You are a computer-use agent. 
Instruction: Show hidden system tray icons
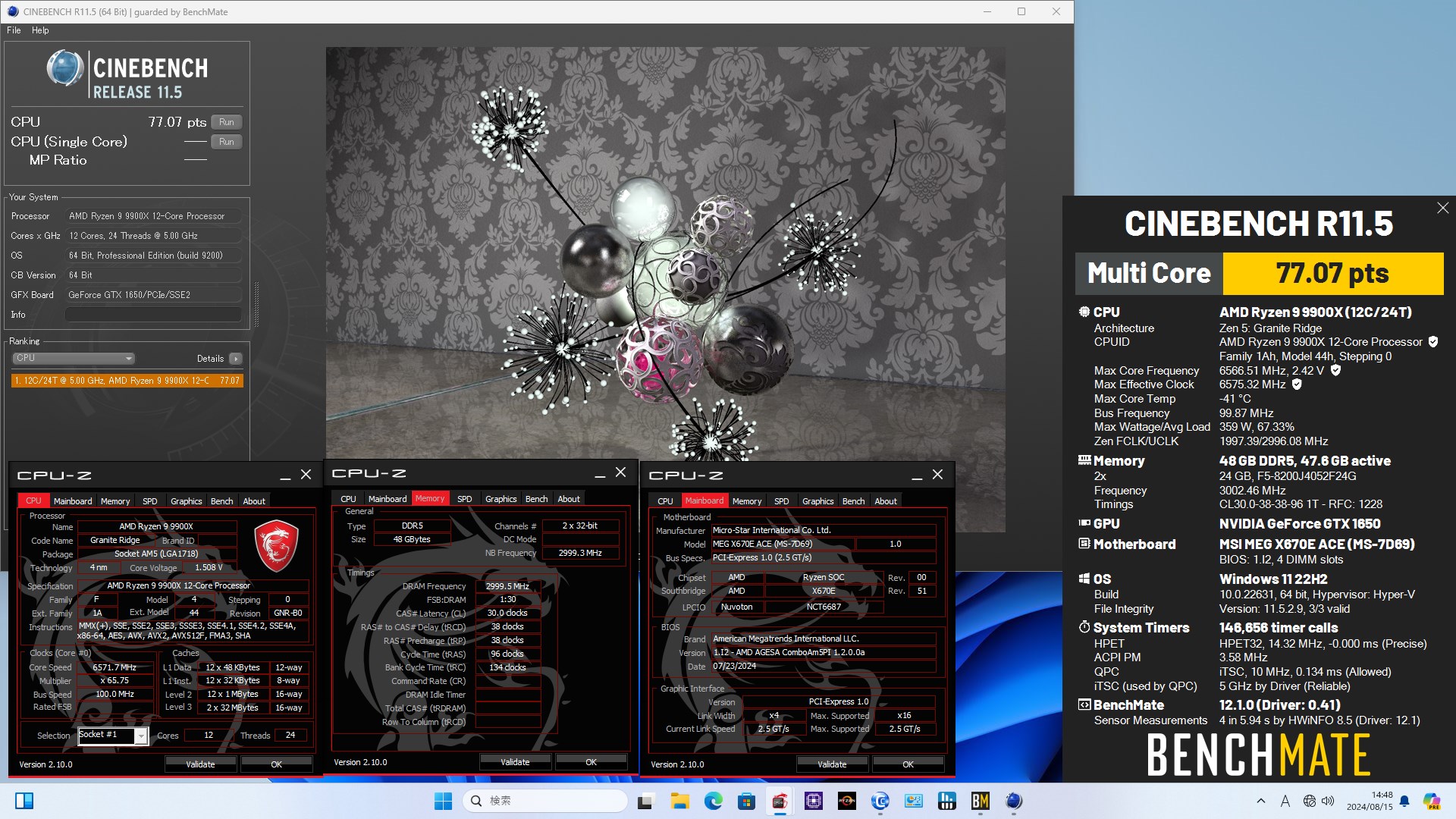click(1260, 801)
